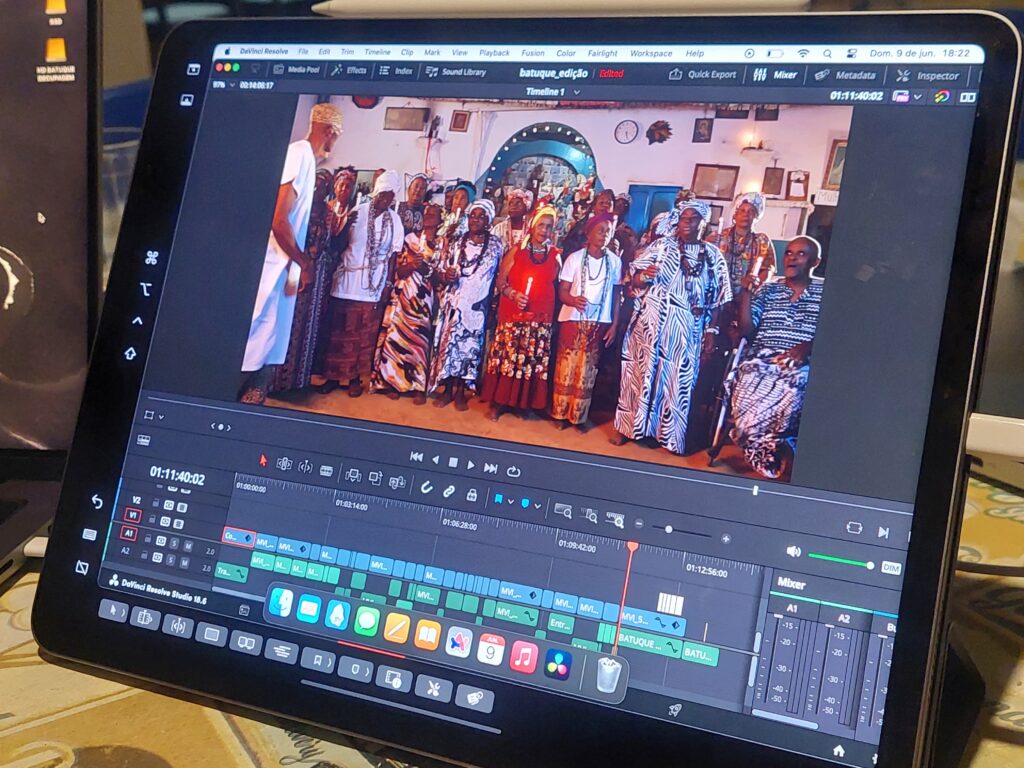Click the Overwrite Clip icon
Viewport: 1024px width, 768px height.
tap(376, 478)
